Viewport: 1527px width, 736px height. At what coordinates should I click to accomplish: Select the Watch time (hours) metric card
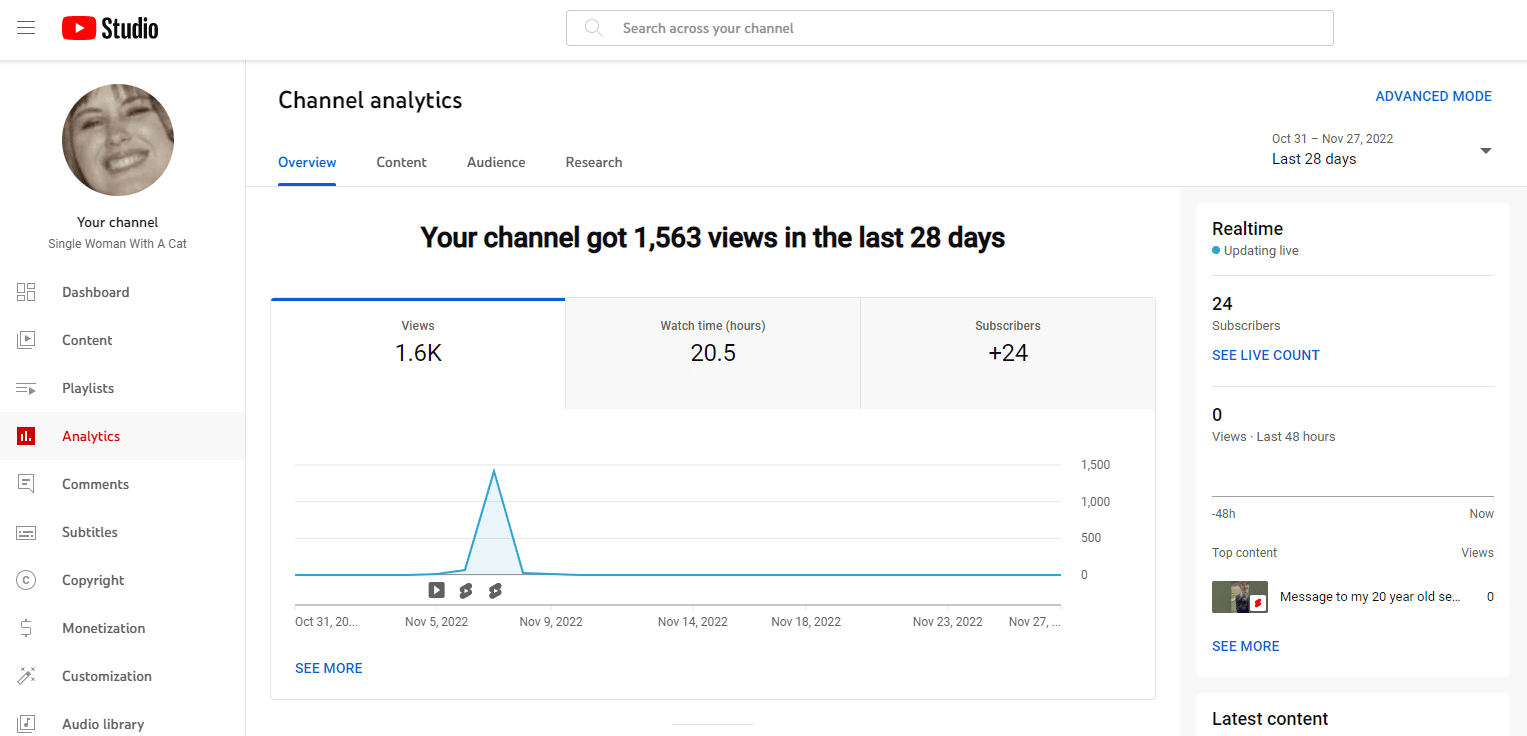click(713, 342)
